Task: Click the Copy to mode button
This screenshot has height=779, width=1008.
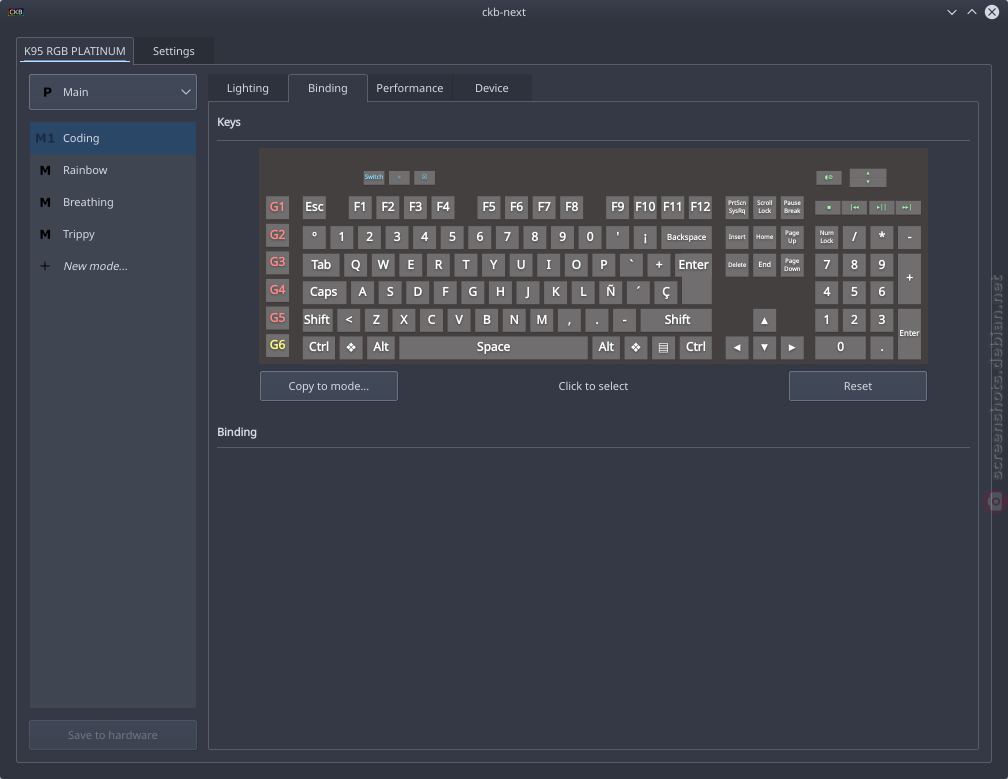Action: 328,386
